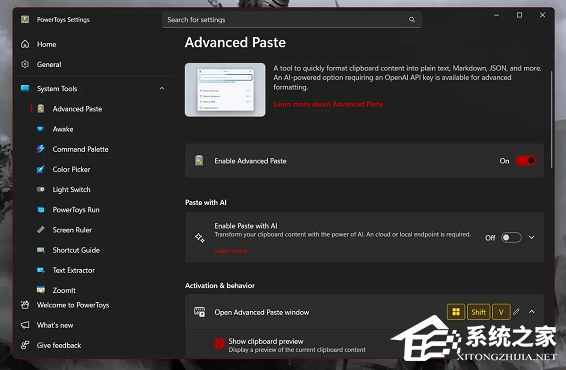Click the Windows key shortcut button

pyautogui.click(x=456, y=312)
